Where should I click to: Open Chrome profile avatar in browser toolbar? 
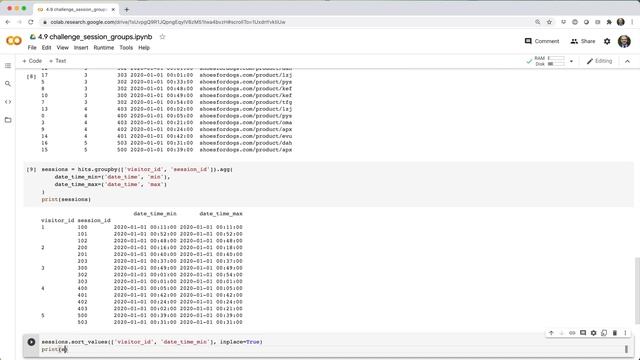point(621,22)
